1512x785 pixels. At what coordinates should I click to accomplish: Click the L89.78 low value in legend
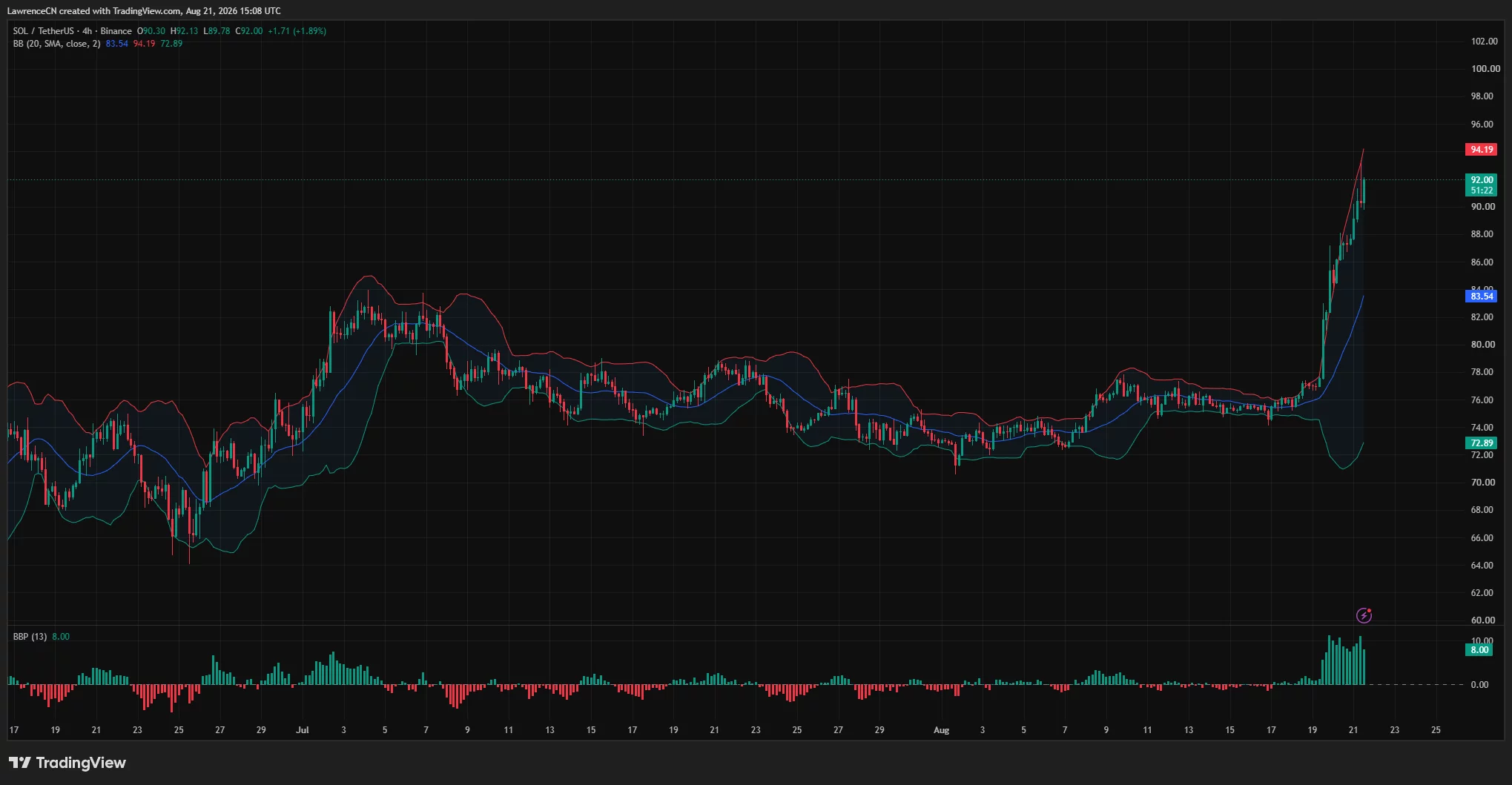tap(217, 31)
